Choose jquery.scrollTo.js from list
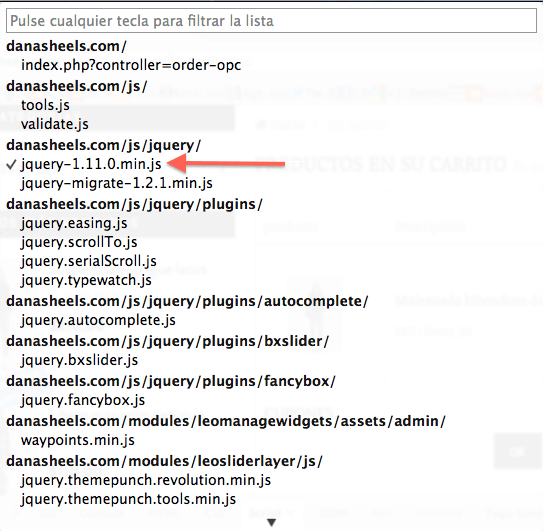 [79, 242]
